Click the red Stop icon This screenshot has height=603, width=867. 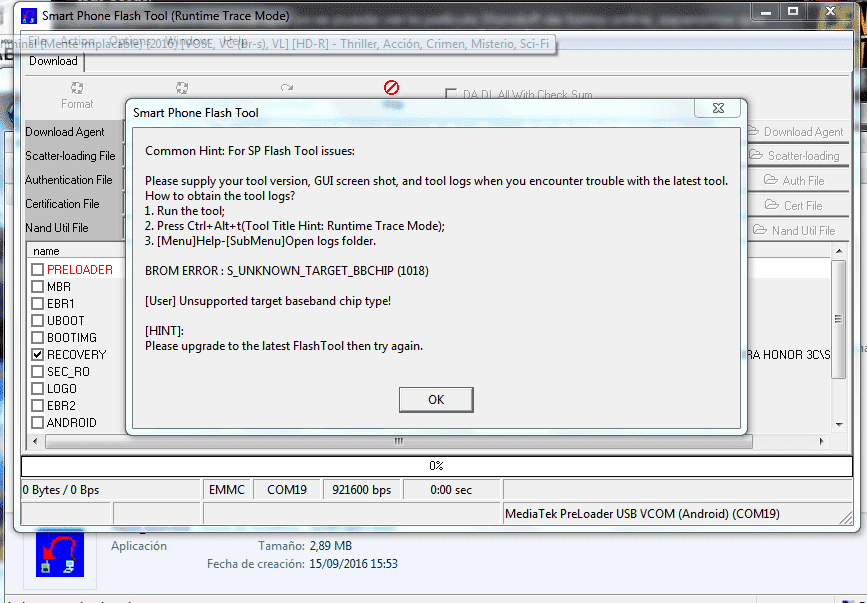tap(391, 87)
